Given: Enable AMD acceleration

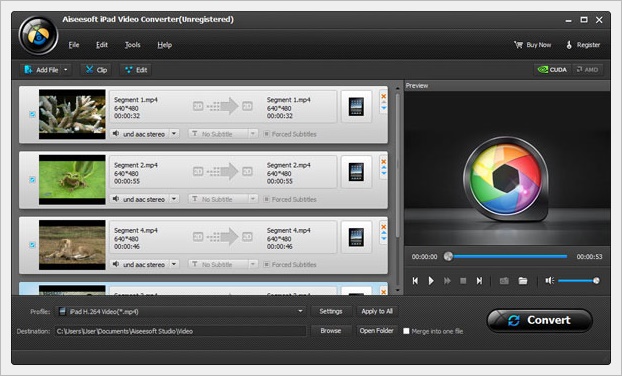Looking at the screenshot, I should [x=588, y=70].
